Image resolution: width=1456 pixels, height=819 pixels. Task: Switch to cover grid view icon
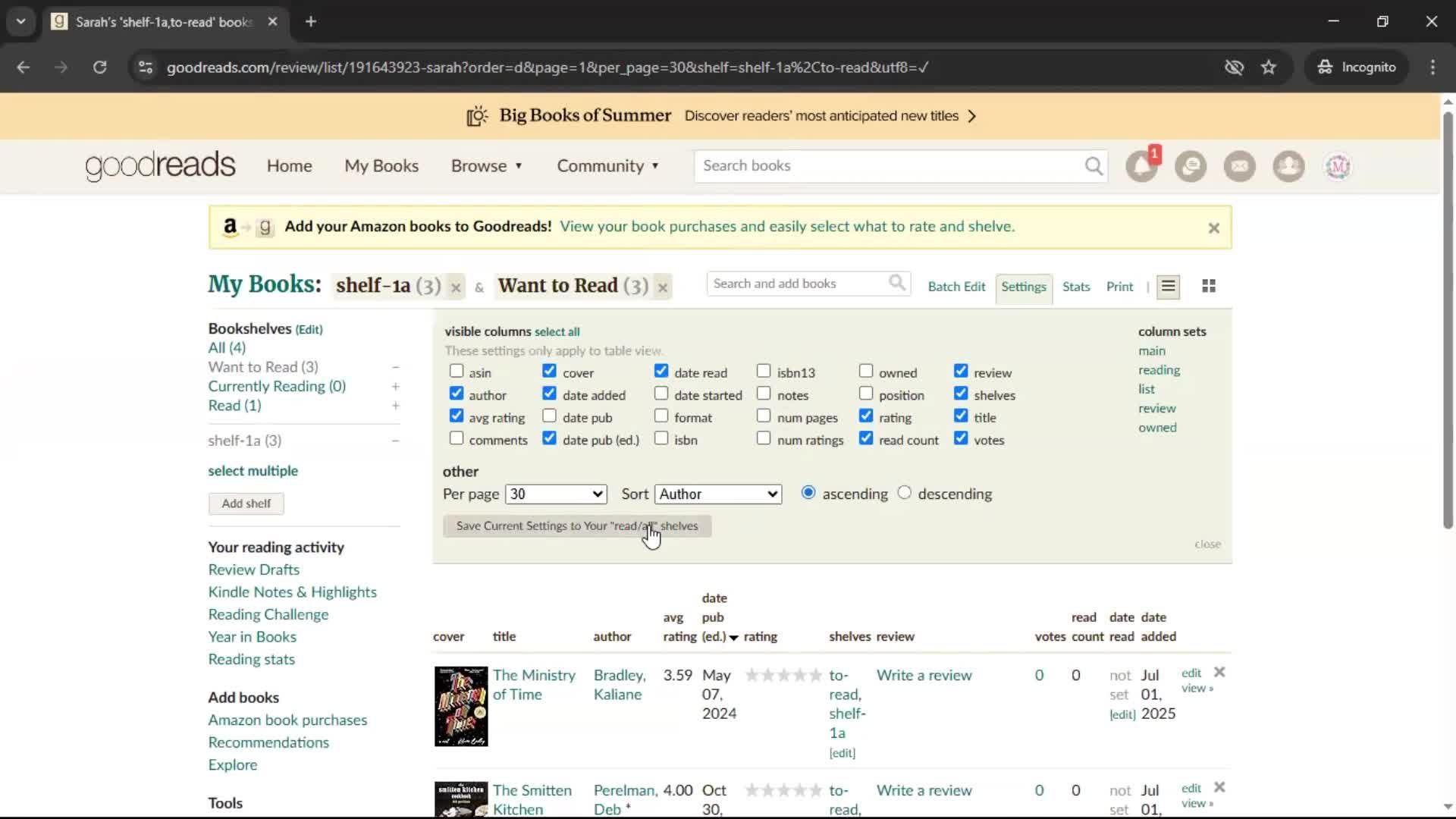tap(1209, 287)
